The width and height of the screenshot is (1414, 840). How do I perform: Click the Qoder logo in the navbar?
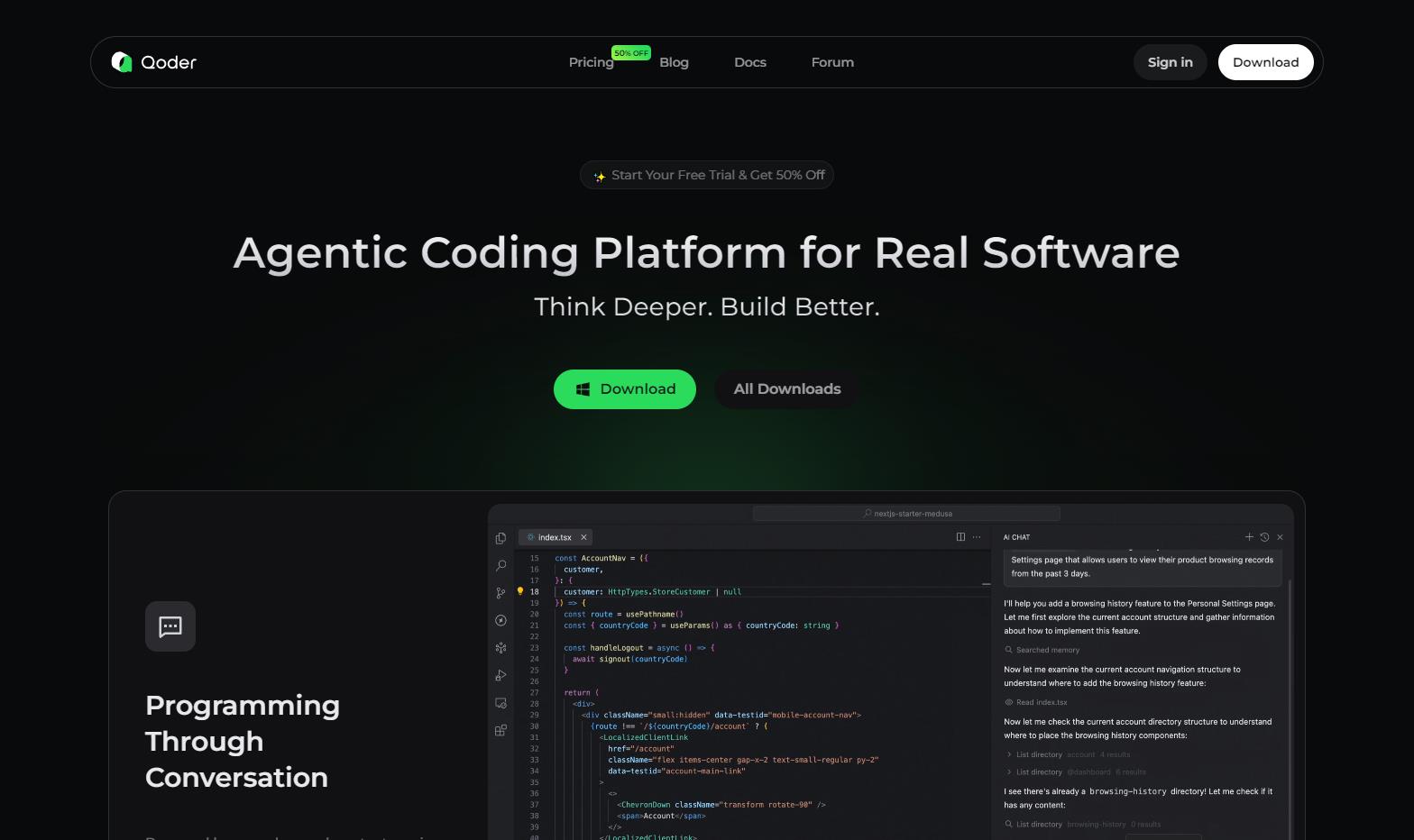click(153, 62)
